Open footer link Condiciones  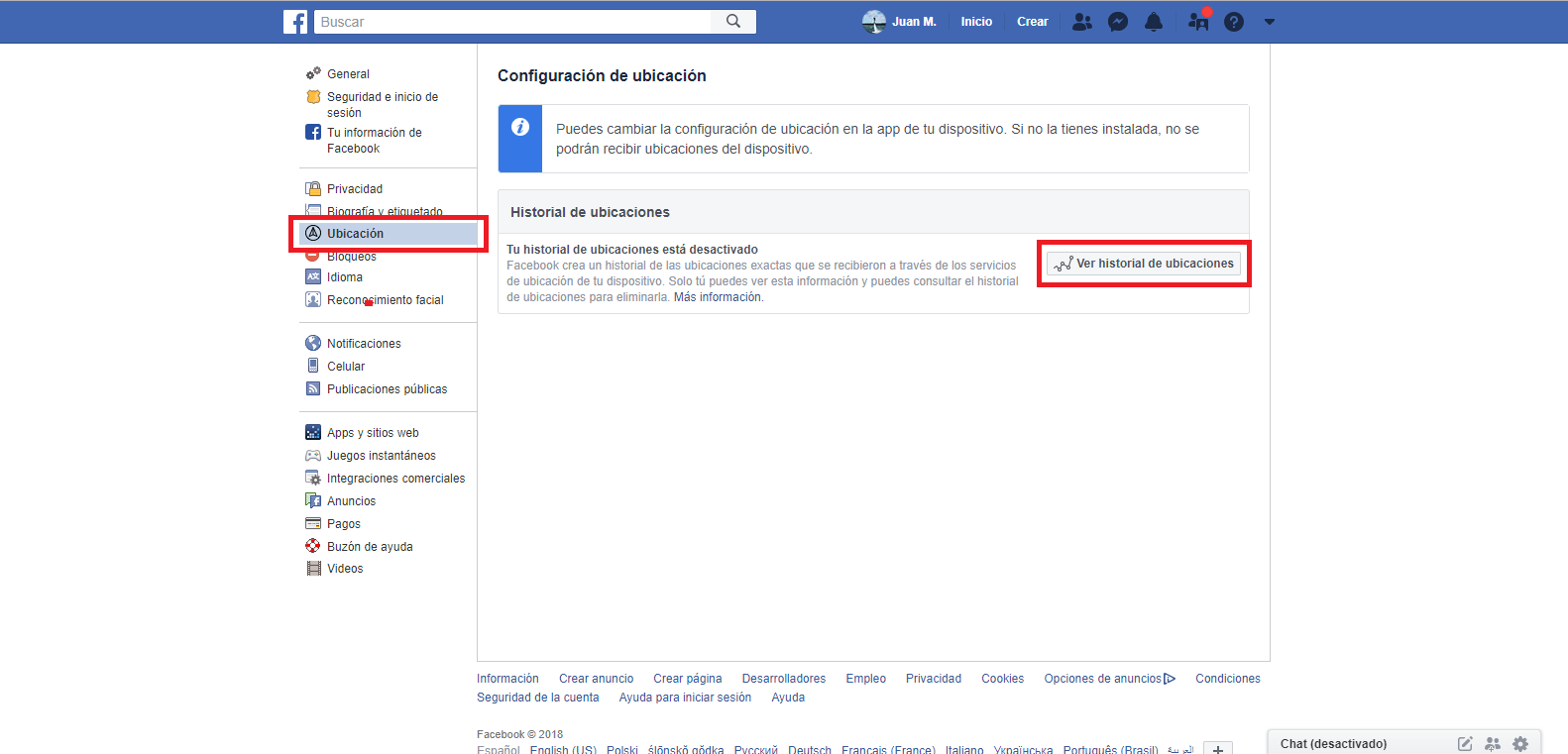(1228, 679)
